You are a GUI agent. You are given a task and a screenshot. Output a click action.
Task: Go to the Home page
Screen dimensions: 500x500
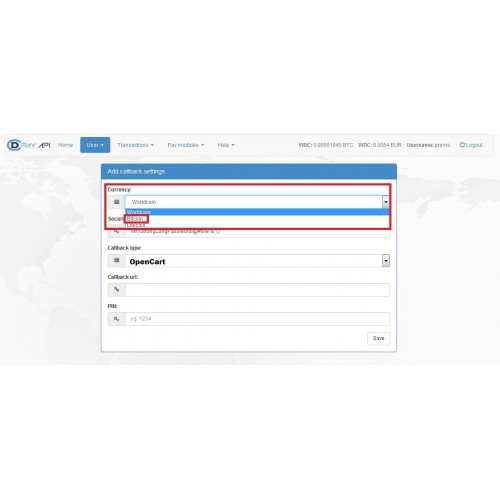point(65,145)
